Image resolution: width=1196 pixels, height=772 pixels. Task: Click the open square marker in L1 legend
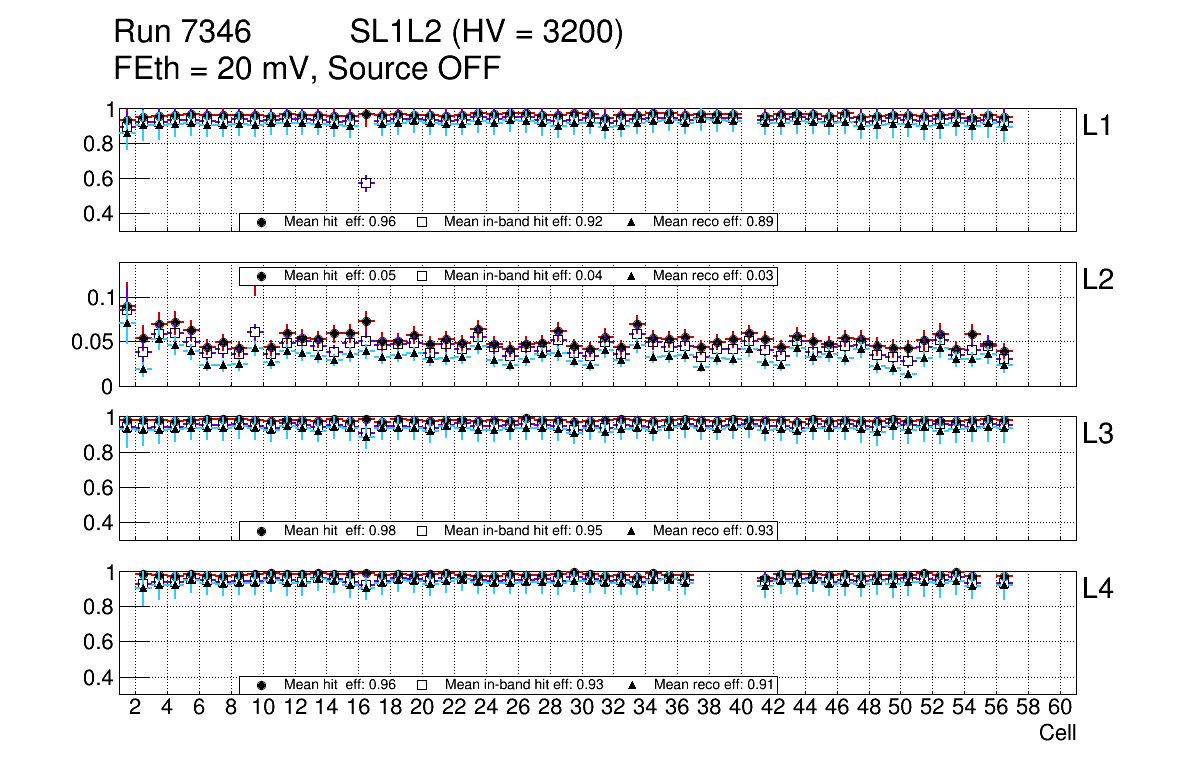click(x=422, y=223)
